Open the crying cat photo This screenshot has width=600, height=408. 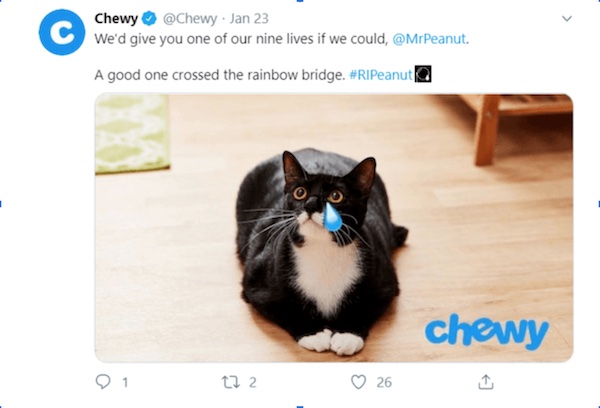334,228
